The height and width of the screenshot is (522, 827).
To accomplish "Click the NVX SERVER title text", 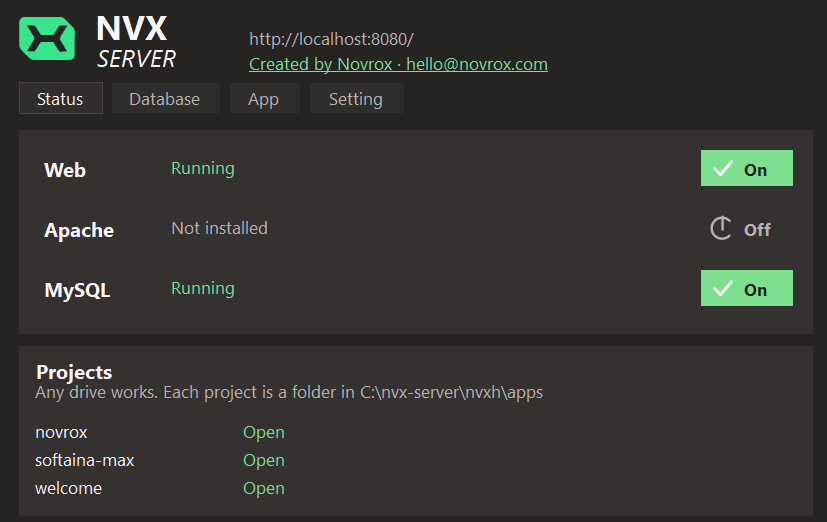I will 136,42.
